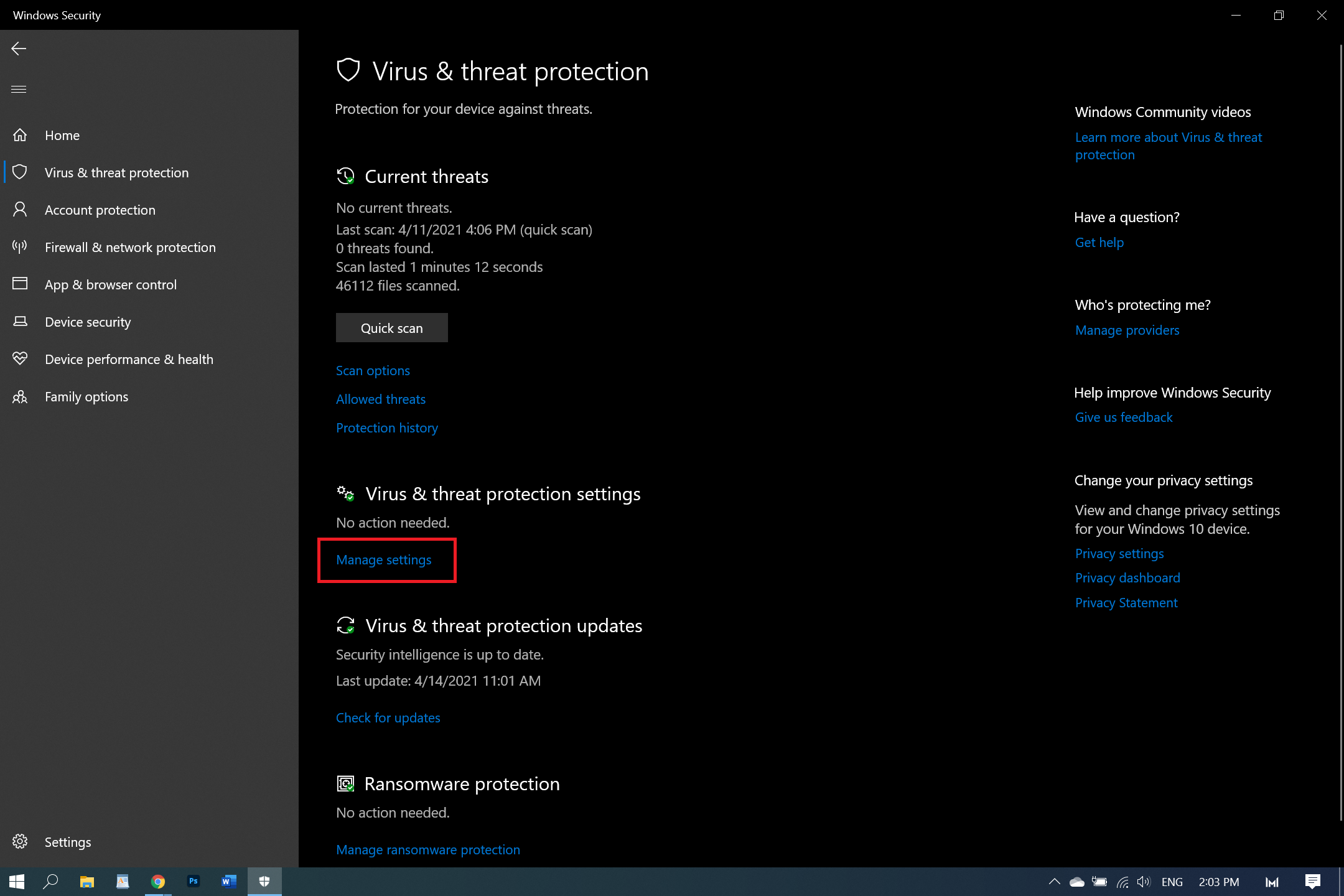
Task: Open Manage ransomware protection link
Action: click(x=428, y=850)
